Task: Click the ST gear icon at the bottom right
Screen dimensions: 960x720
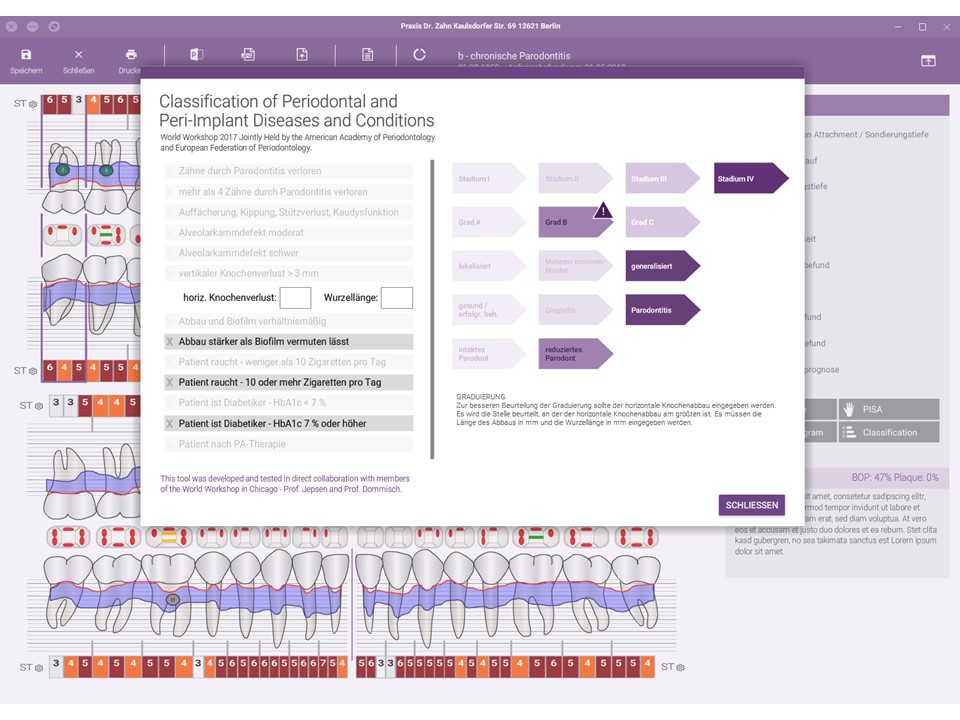Action: 679,666
